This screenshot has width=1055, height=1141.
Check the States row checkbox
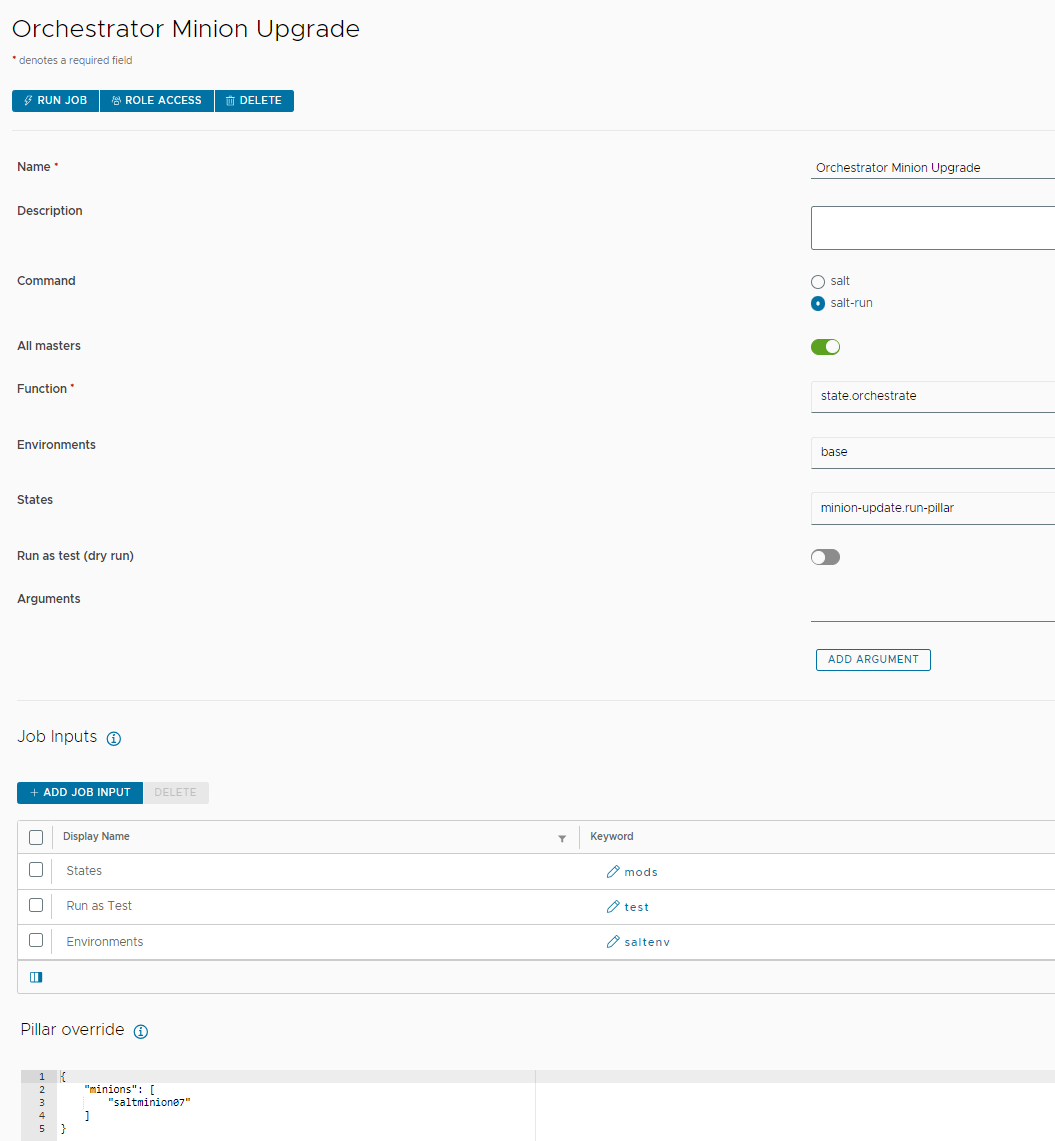36,870
